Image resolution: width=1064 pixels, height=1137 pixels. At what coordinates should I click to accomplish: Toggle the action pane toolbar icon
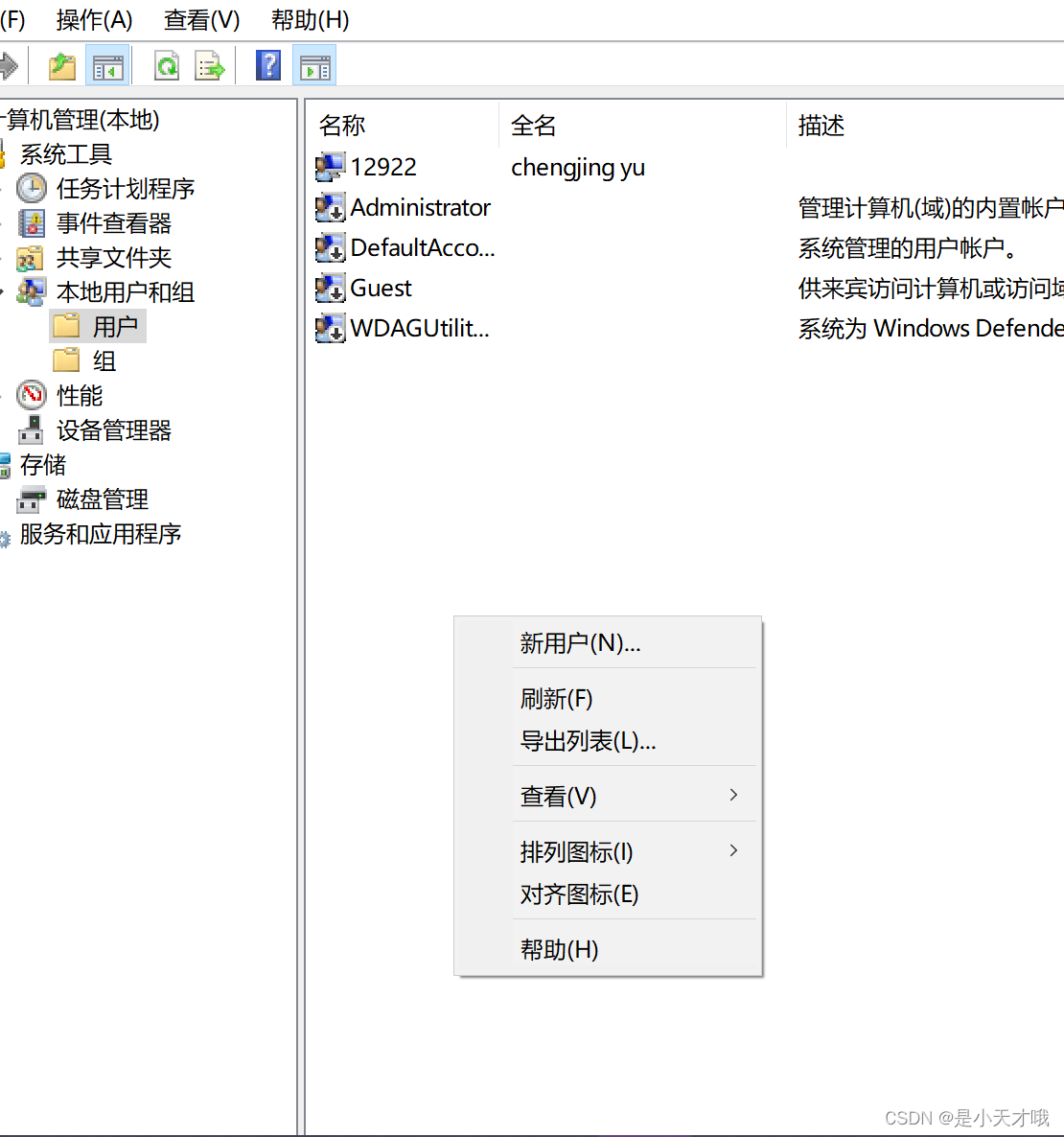coord(314,65)
